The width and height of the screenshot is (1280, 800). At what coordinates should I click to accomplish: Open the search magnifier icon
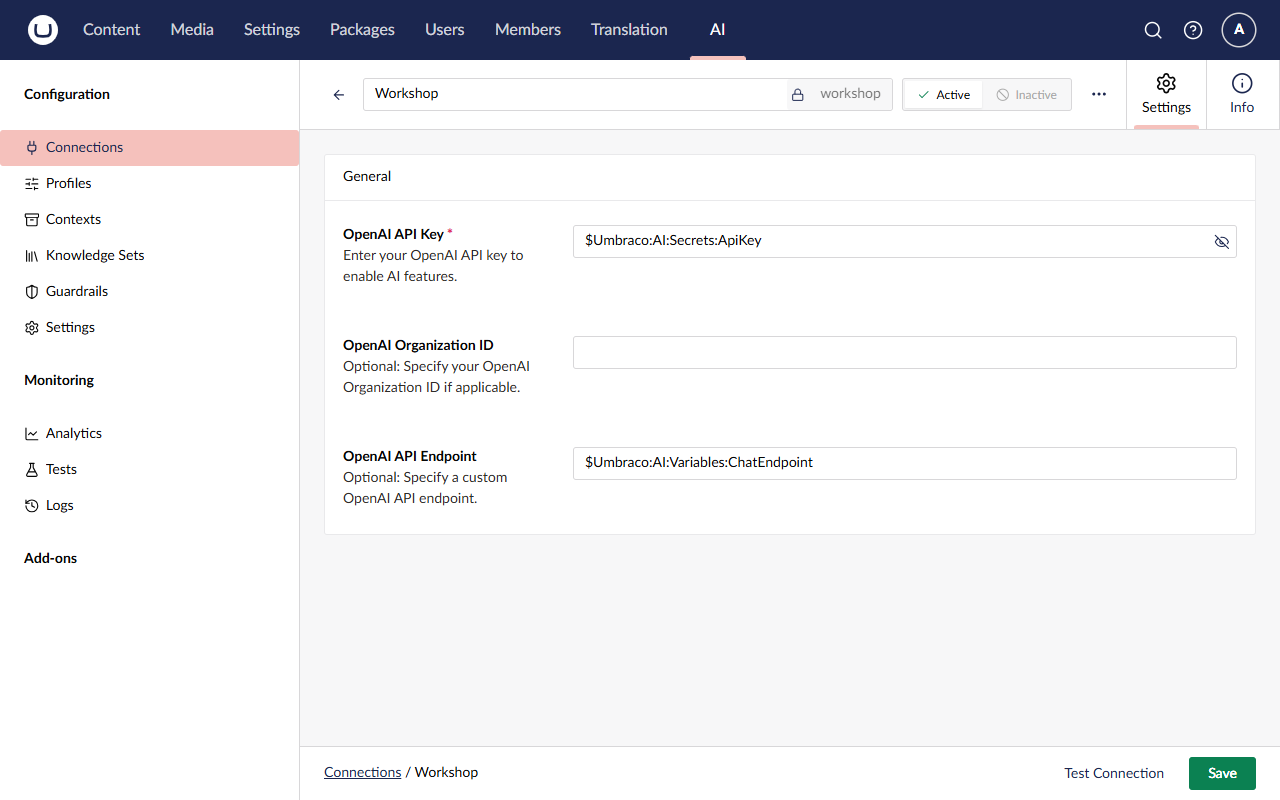[x=1153, y=30]
